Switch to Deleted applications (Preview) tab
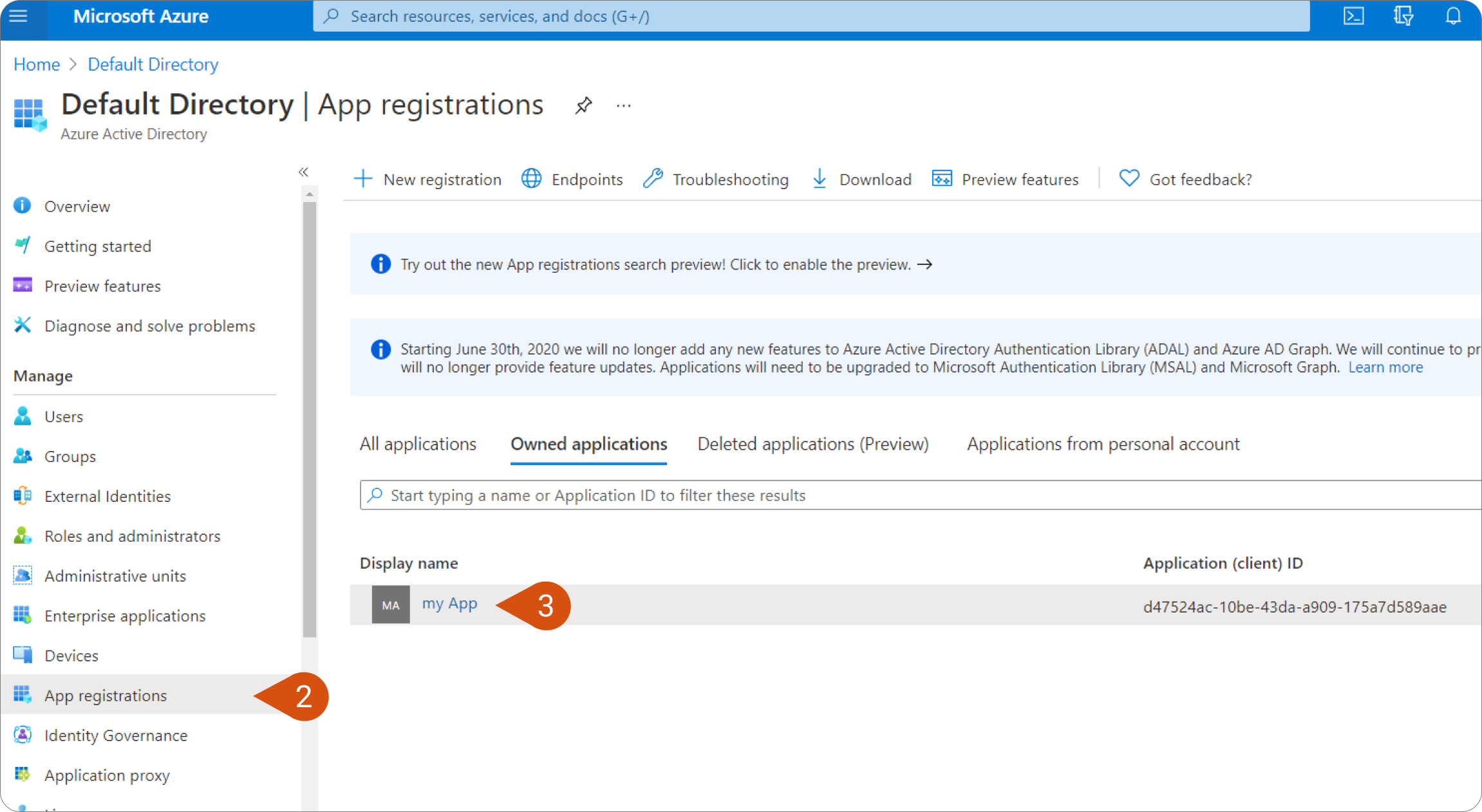This screenshot has width=1482, height=812. (812, 444)
